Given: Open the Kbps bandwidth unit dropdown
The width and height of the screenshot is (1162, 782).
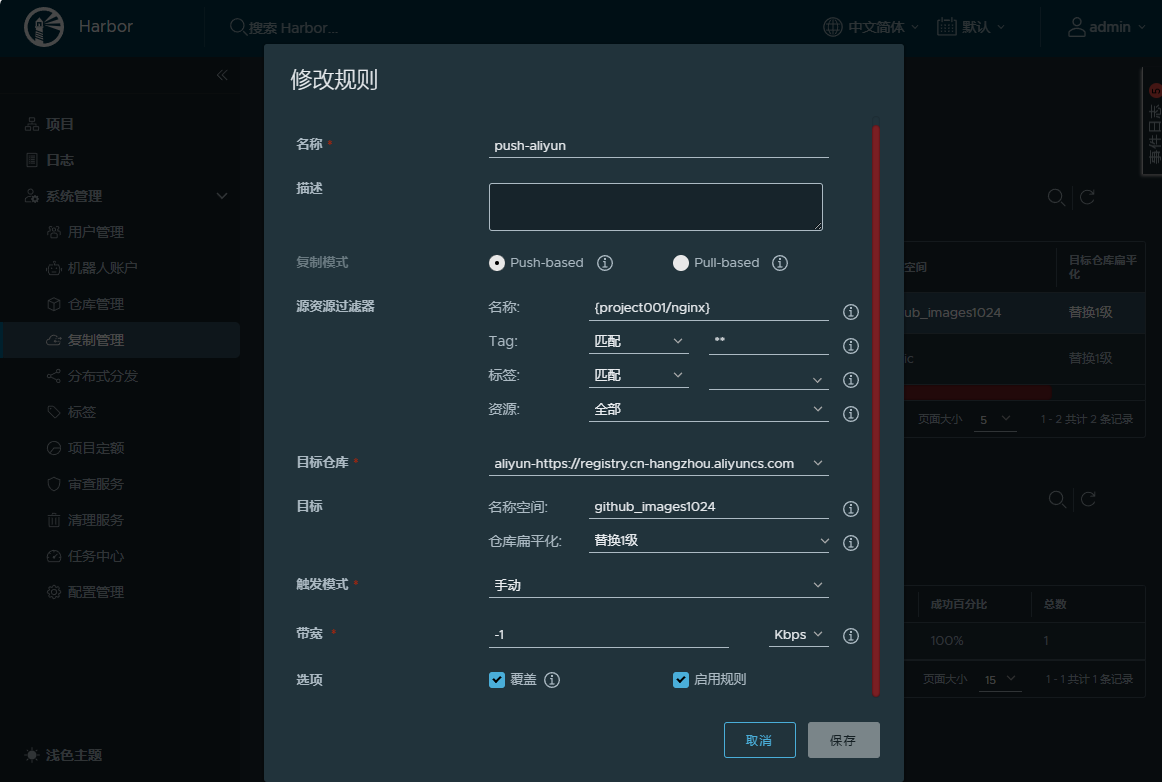Looking at the screenshot, I should [x=798, y=634].
